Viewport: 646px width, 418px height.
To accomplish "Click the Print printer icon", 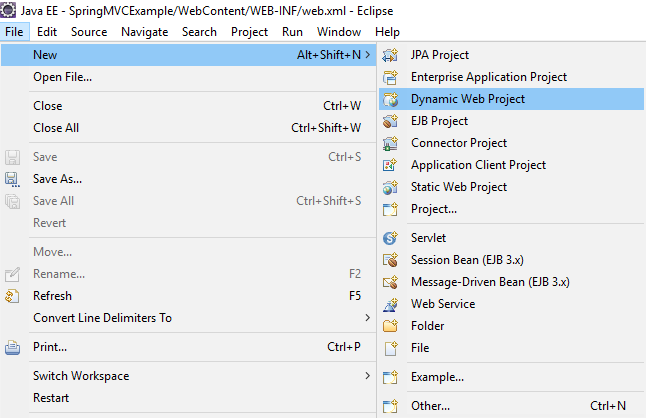I will coord(12,347).
